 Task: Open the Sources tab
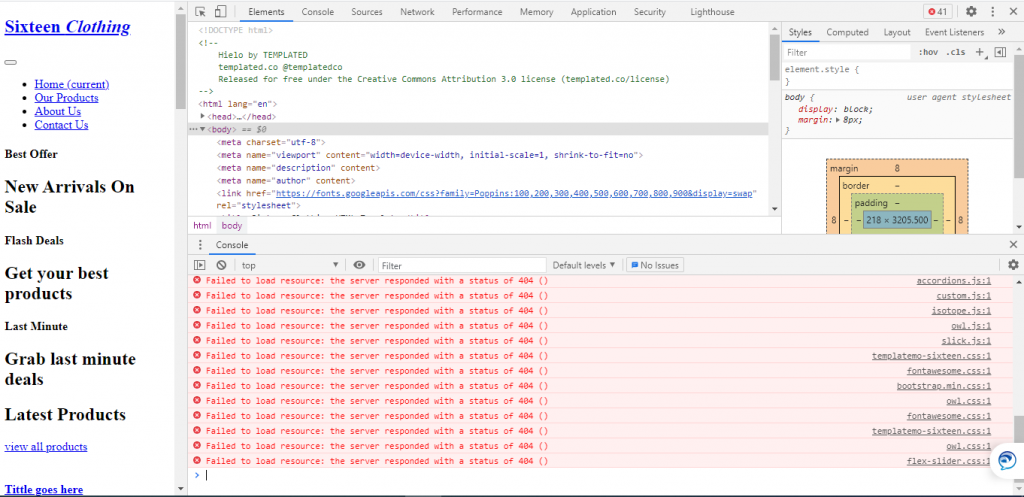click(366, 12)
